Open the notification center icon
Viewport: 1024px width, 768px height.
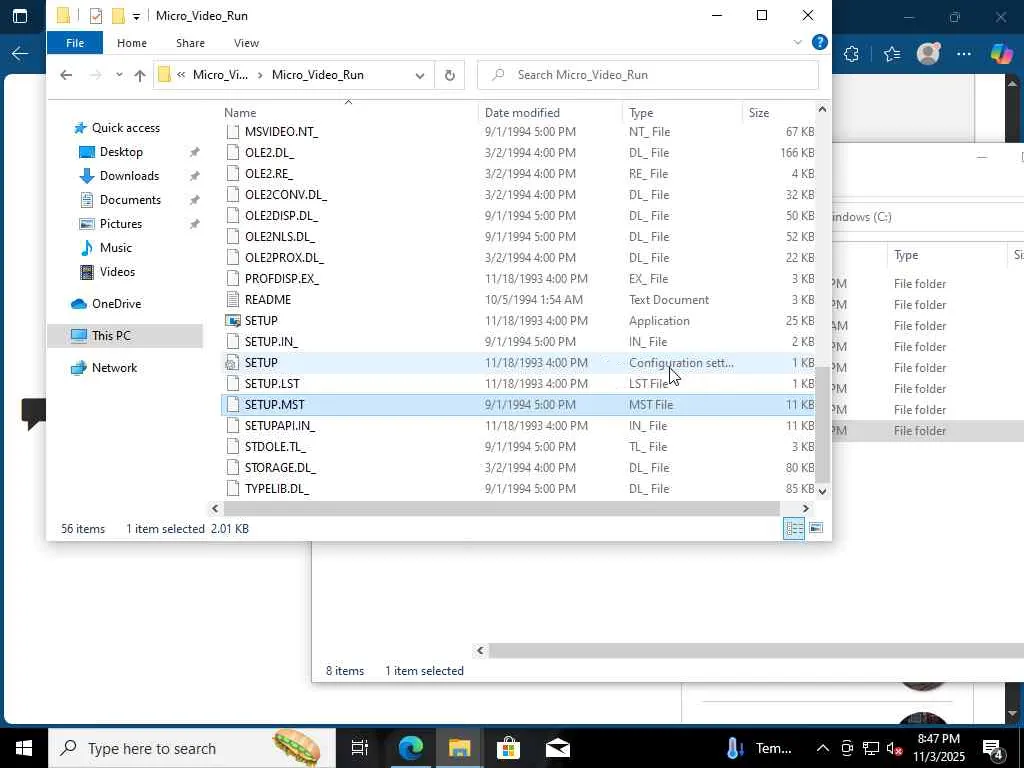pos(993,748)
